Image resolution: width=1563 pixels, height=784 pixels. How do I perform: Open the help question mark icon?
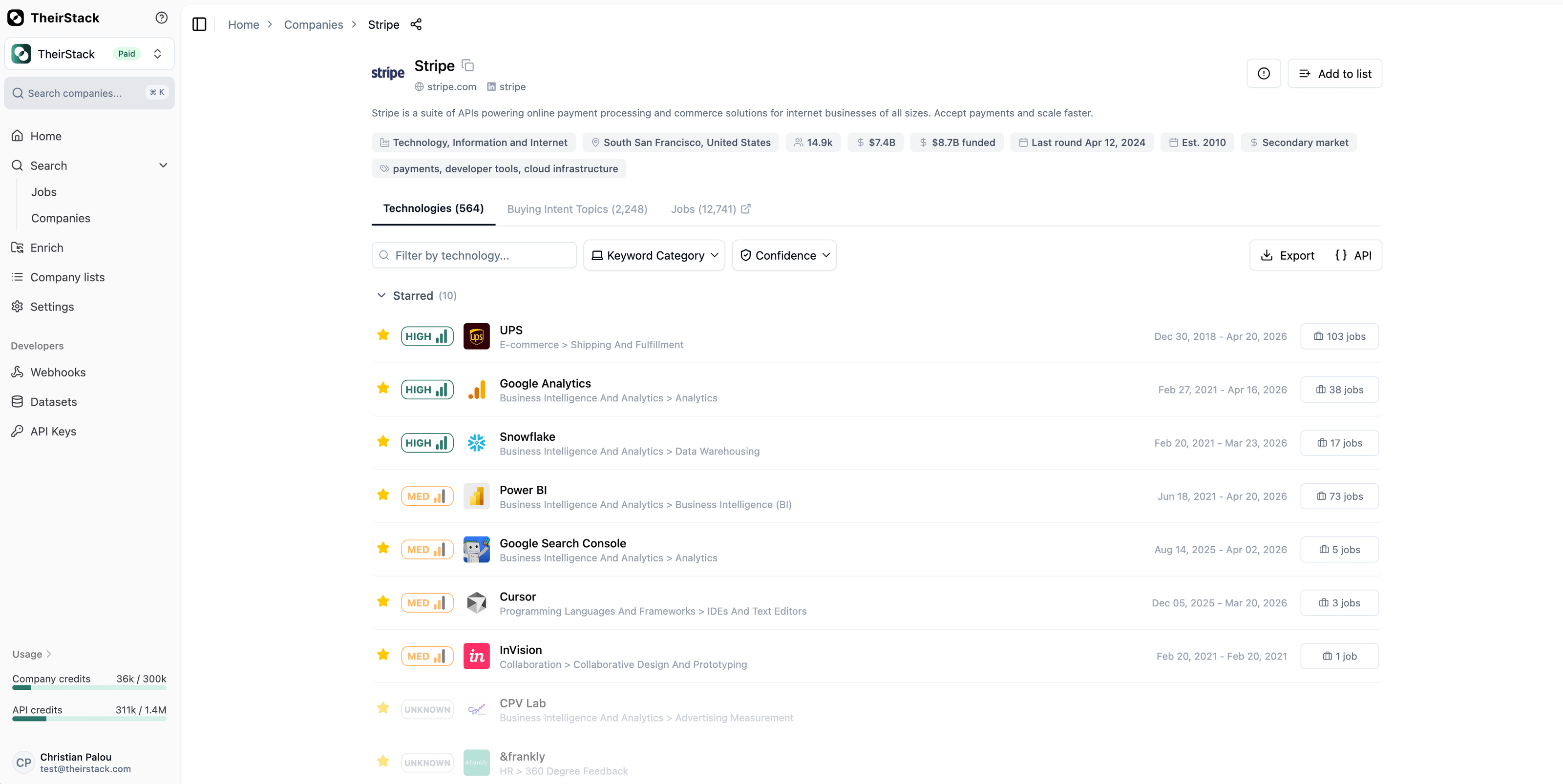pyautogui.click(x=161, y=18)
